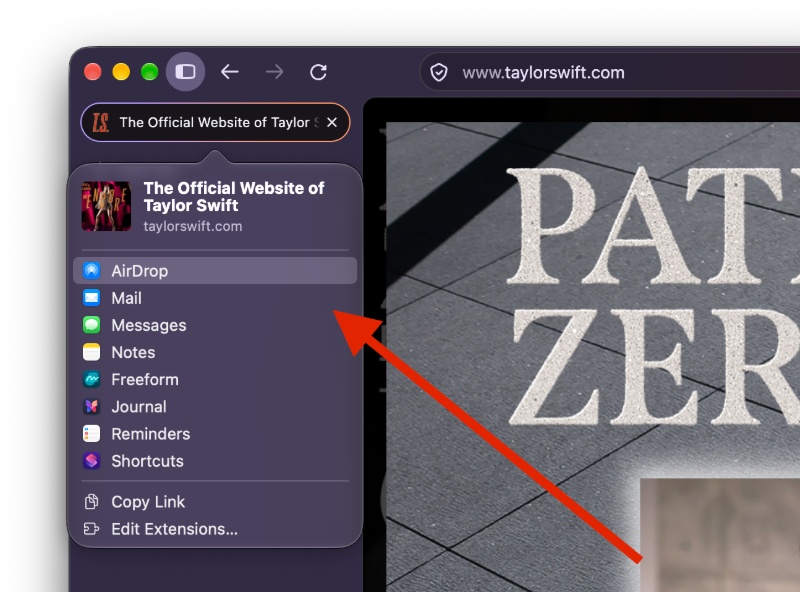
Task: Click the Mail envelope icon
Action: click(92, 298)
